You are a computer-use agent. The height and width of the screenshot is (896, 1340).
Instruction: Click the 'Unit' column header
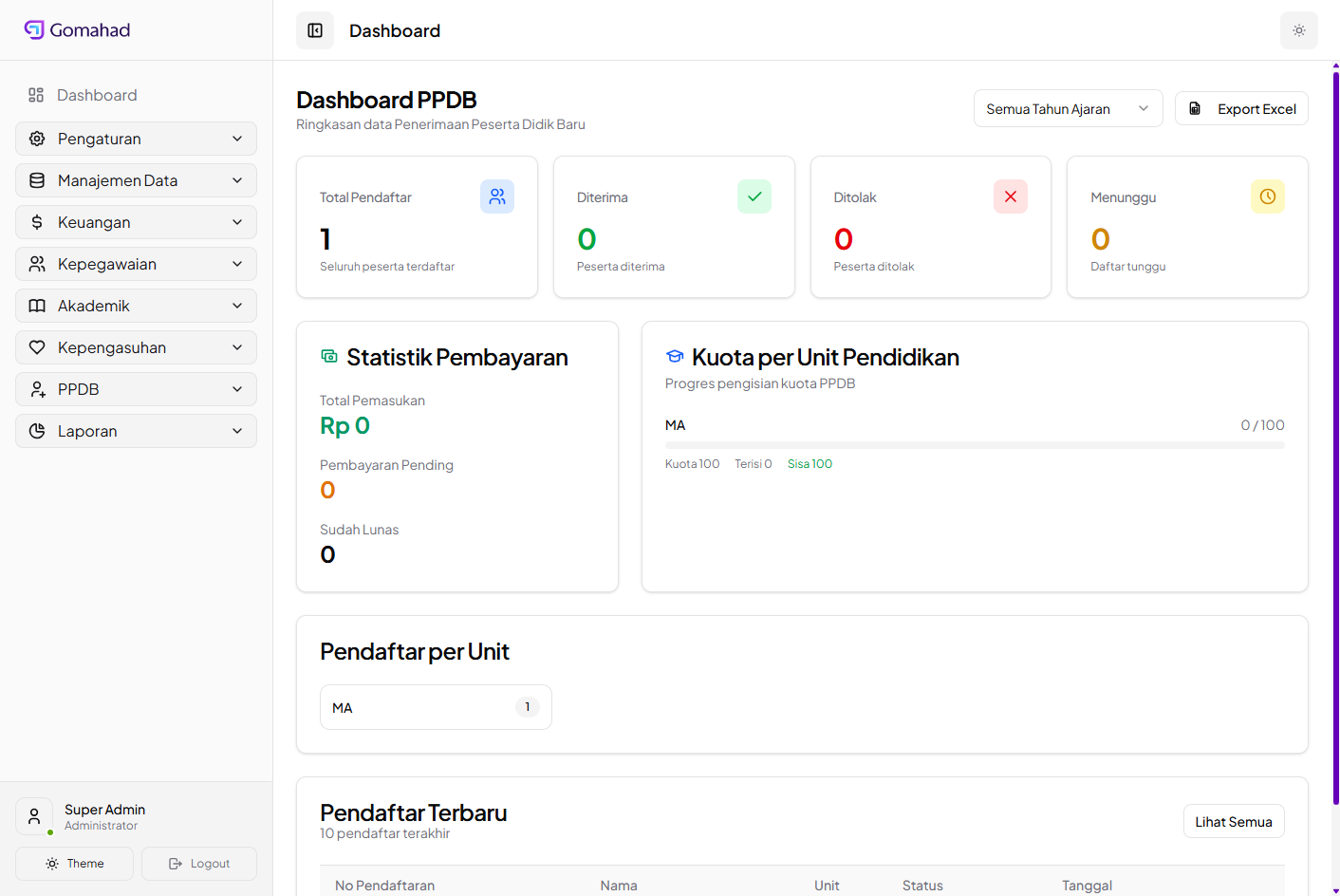(x=827, y=886)
